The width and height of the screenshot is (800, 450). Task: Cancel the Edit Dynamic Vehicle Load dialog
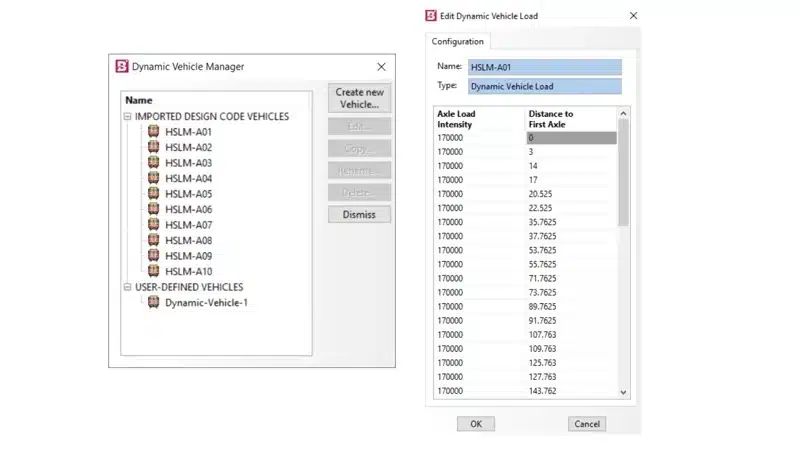tap(586, 424)
